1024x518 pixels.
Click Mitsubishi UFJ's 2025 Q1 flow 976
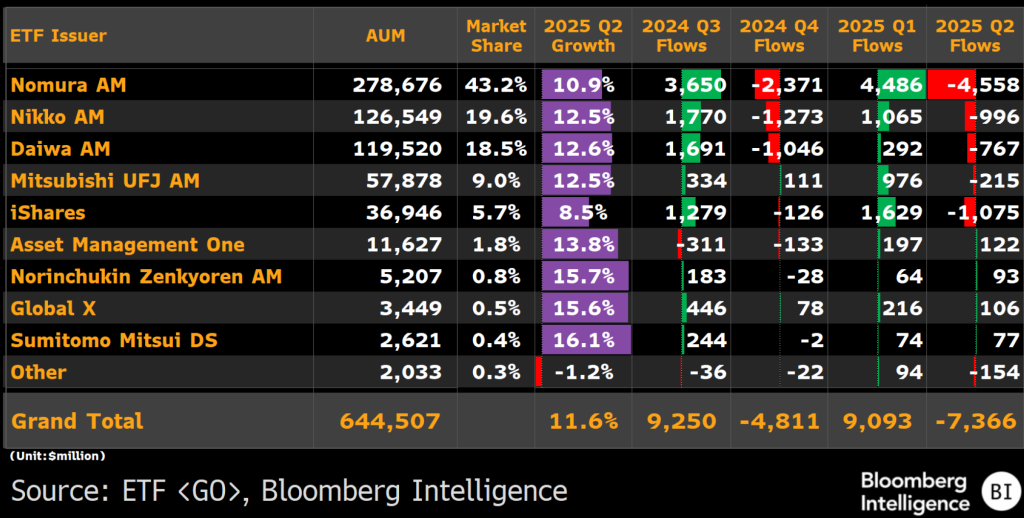(903, 180)
